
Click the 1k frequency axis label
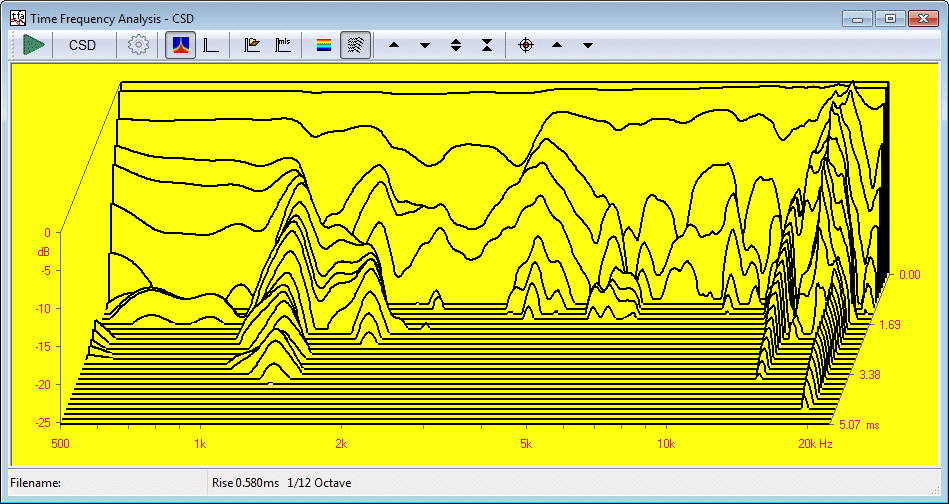click(200, 443)
